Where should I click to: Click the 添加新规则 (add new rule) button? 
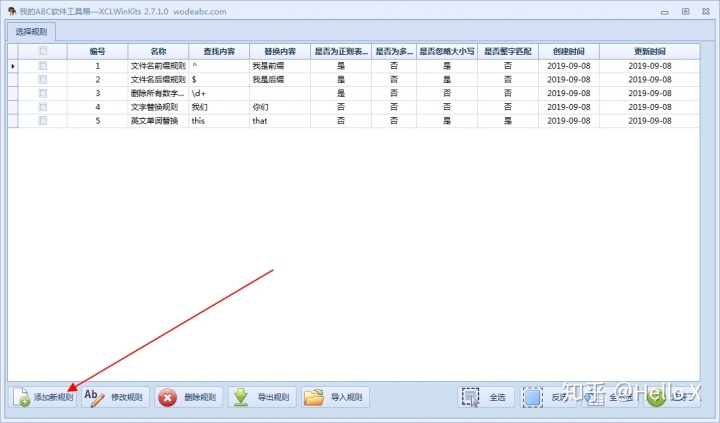coord(43,397)
